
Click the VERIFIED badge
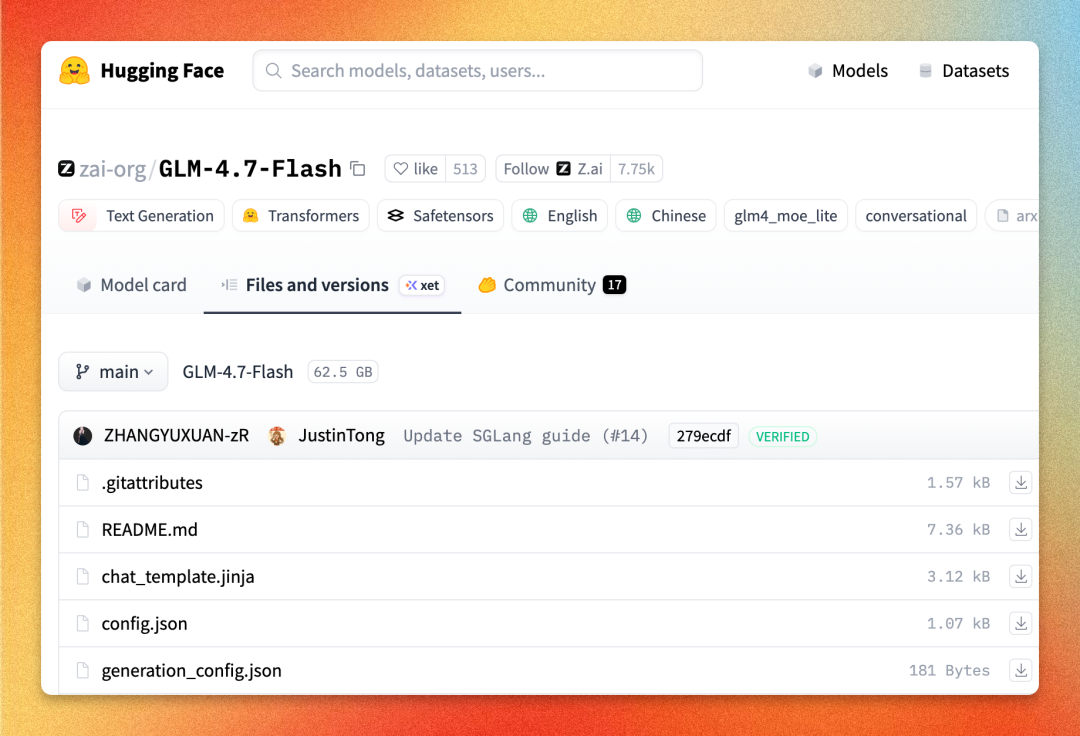pos(782,437)
